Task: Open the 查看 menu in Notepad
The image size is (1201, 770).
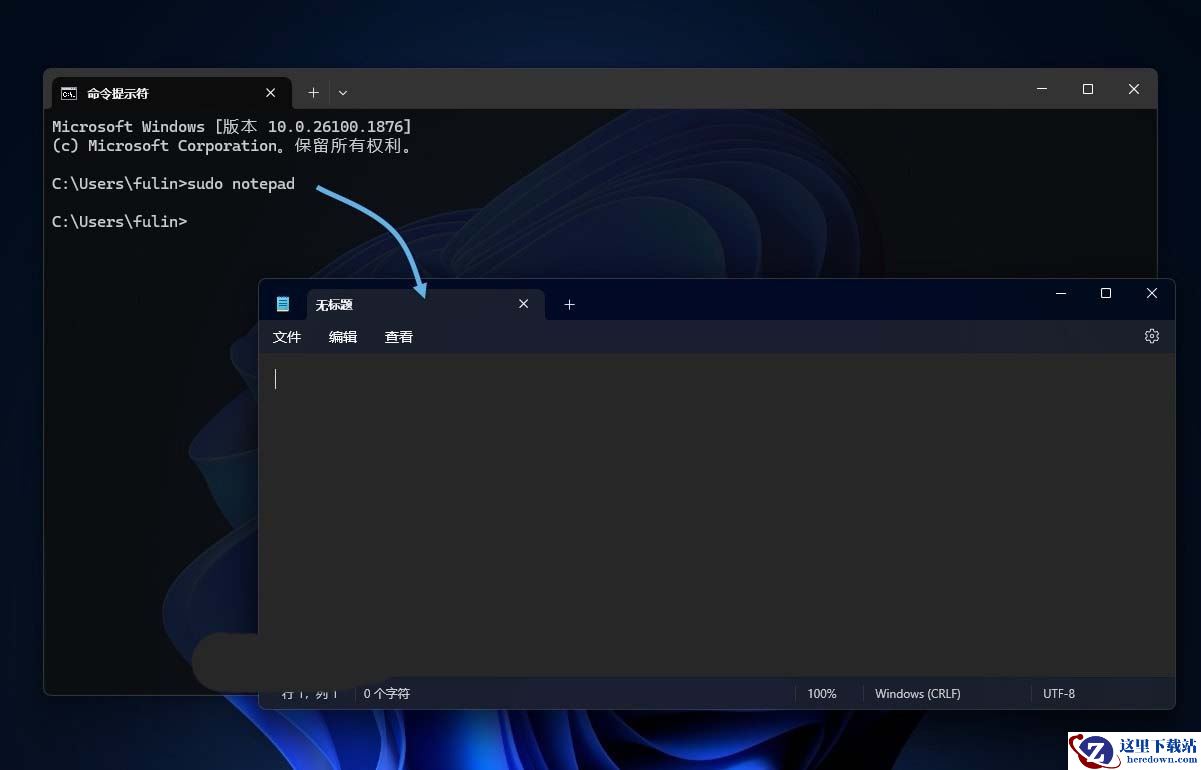Action: pyautogui.click(x=399, y=337)
